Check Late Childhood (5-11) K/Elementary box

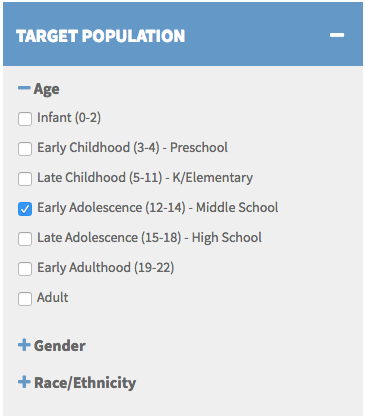pos(25,179)
